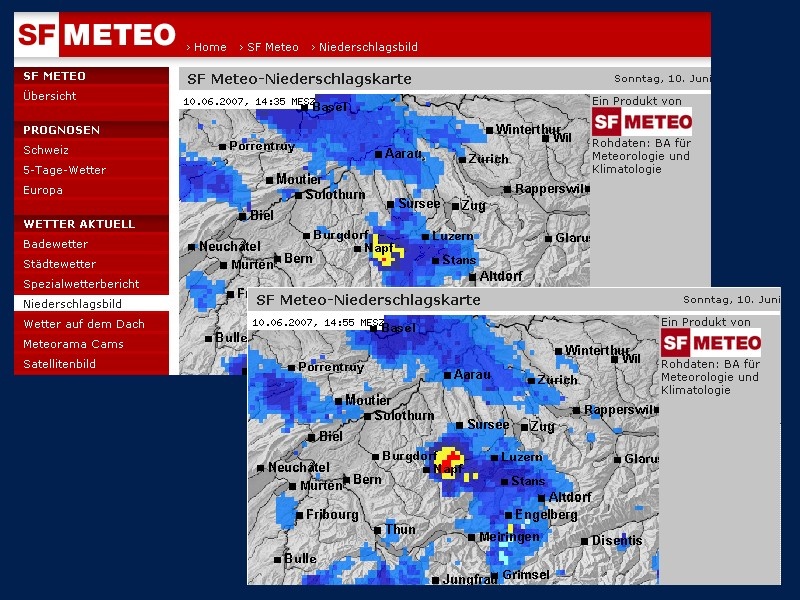Click Fribourg marker on 14:55 map
This screenshot has width=800, height=600.
tap(299, 515)
